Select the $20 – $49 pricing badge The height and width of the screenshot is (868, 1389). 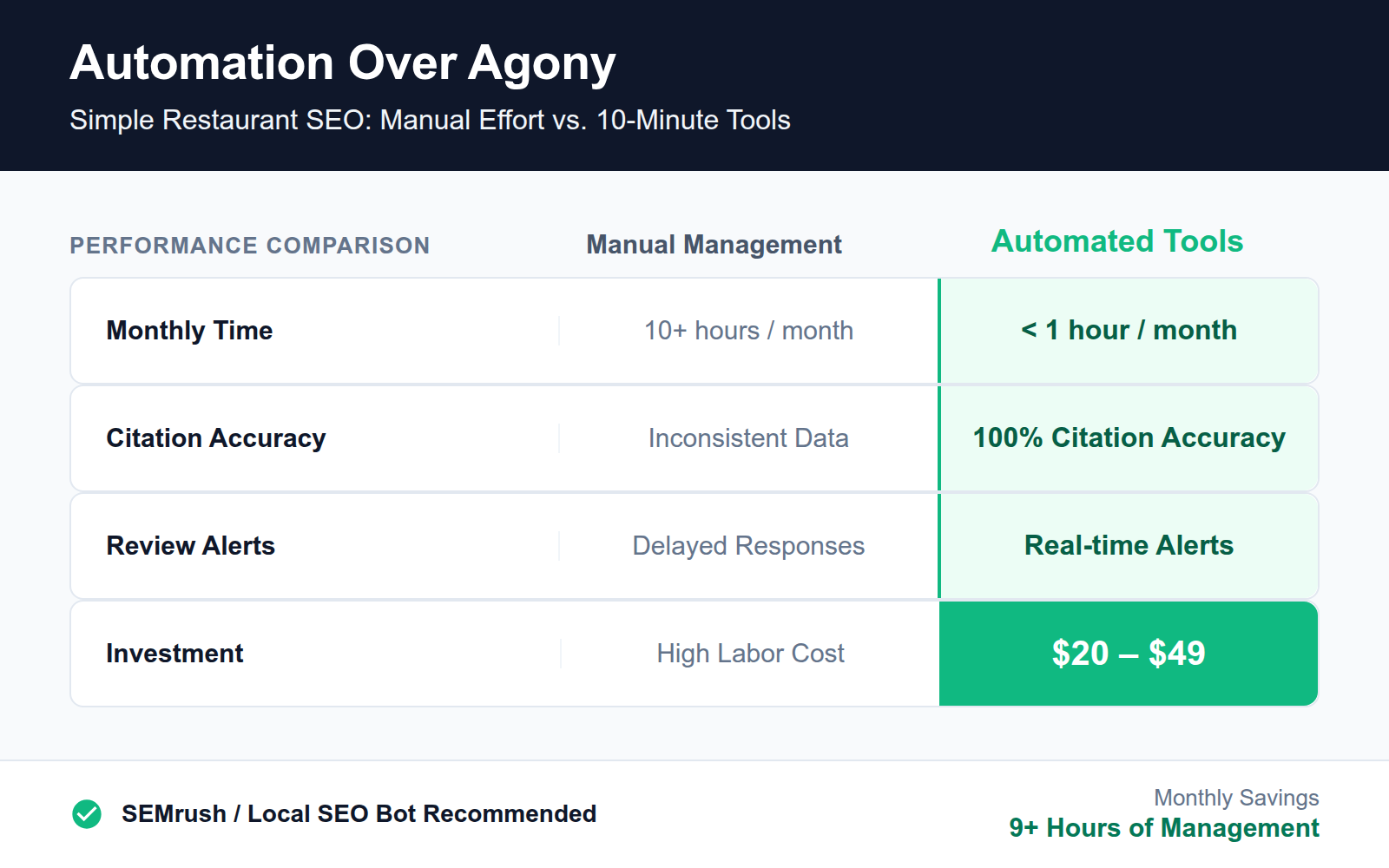click(1128, 654)
